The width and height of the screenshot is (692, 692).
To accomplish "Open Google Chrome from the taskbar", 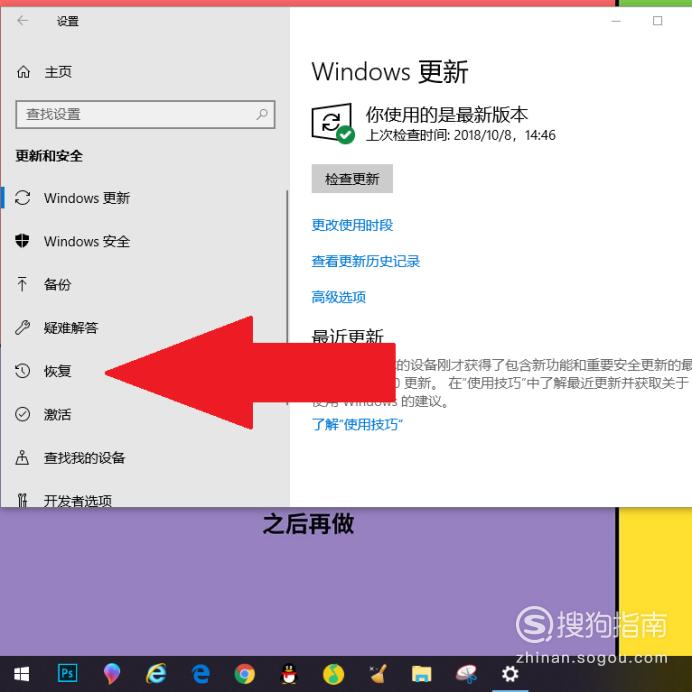I will point(244,674).
